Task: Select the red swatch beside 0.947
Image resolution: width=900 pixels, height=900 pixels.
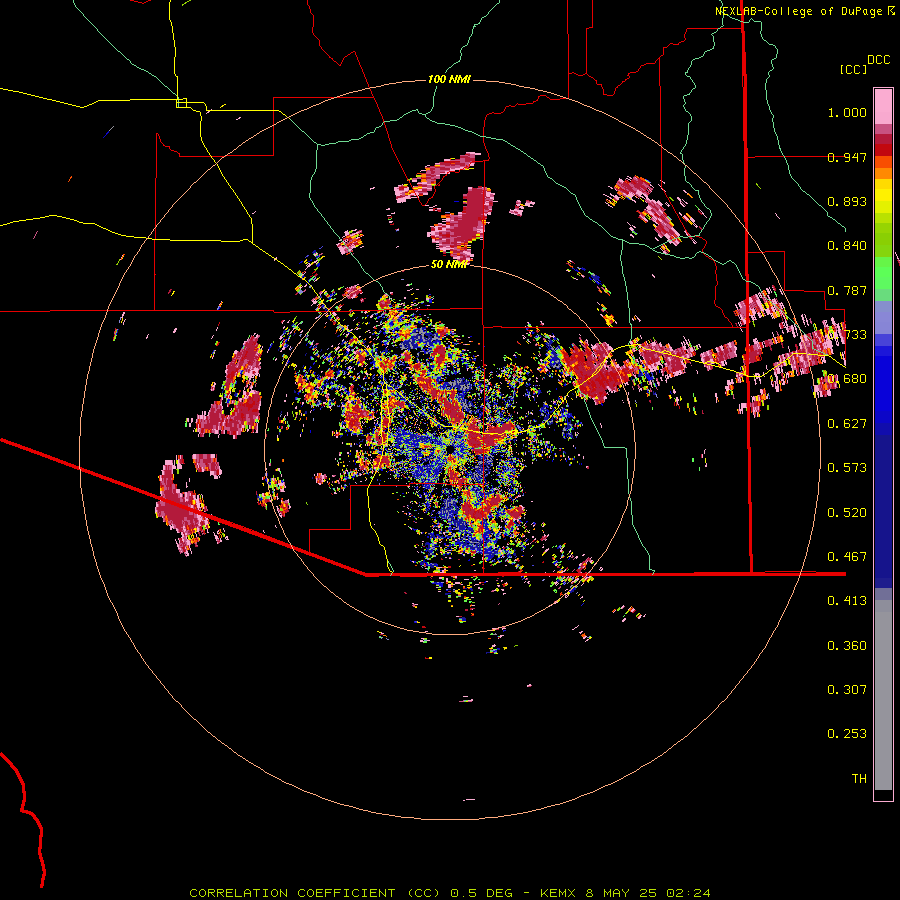Action: click(x=883, y=150)
